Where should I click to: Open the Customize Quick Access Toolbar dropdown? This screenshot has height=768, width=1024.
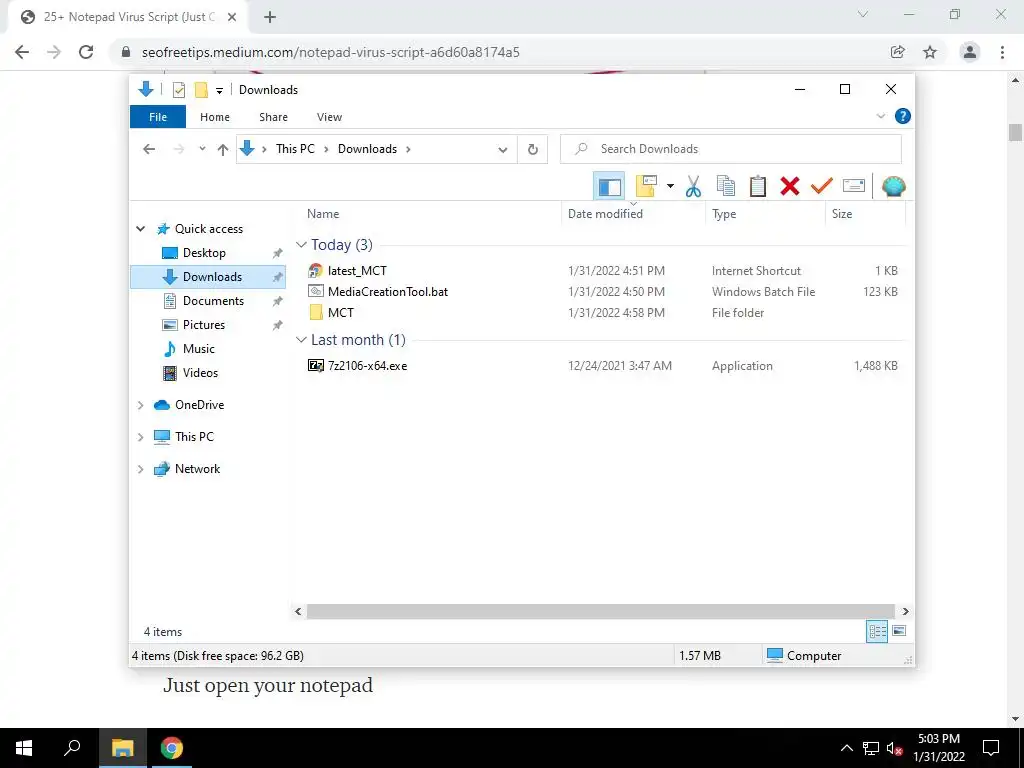(x=219, y=91)
